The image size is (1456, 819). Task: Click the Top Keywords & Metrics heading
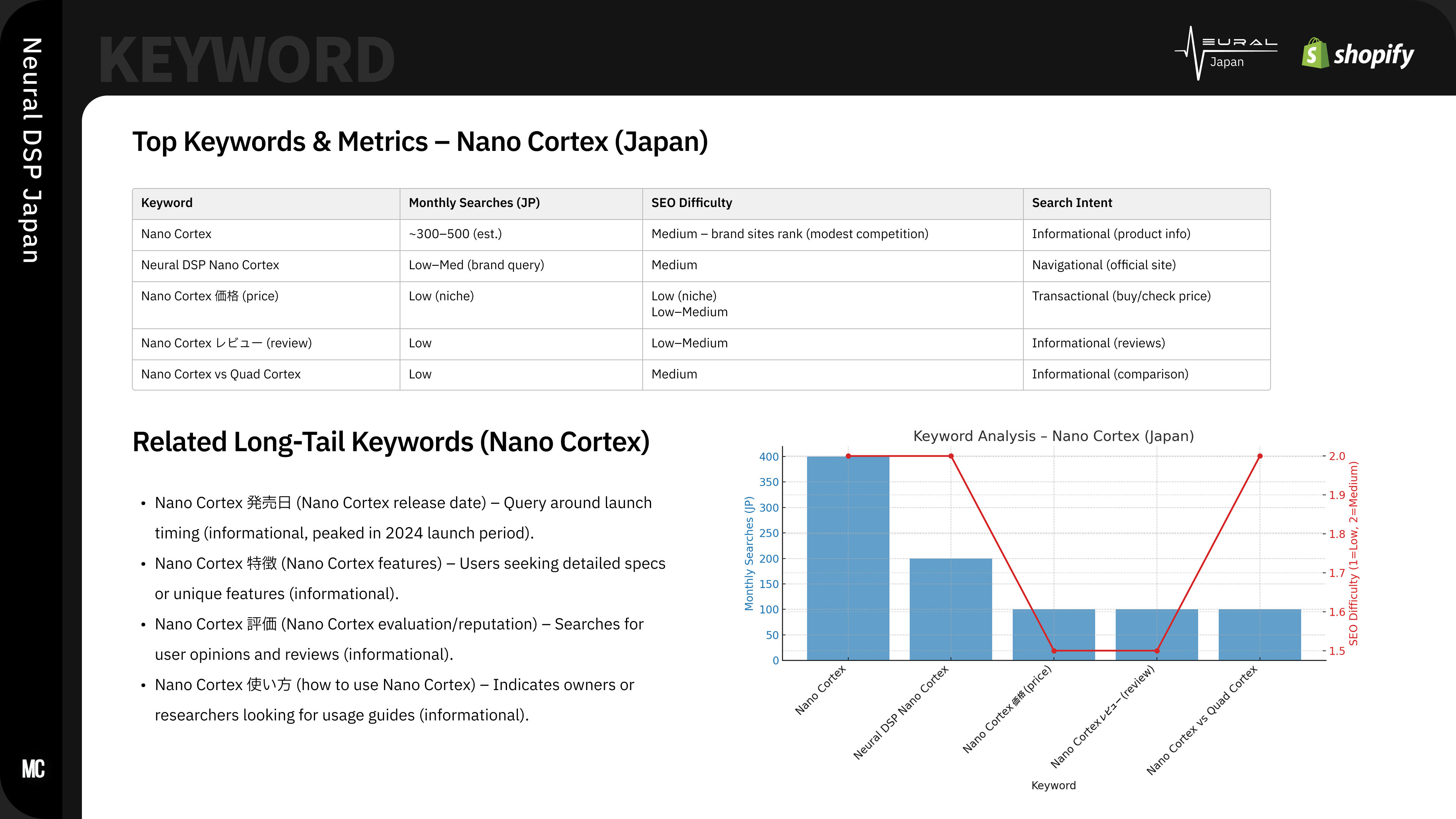click(x=420, y=142)
